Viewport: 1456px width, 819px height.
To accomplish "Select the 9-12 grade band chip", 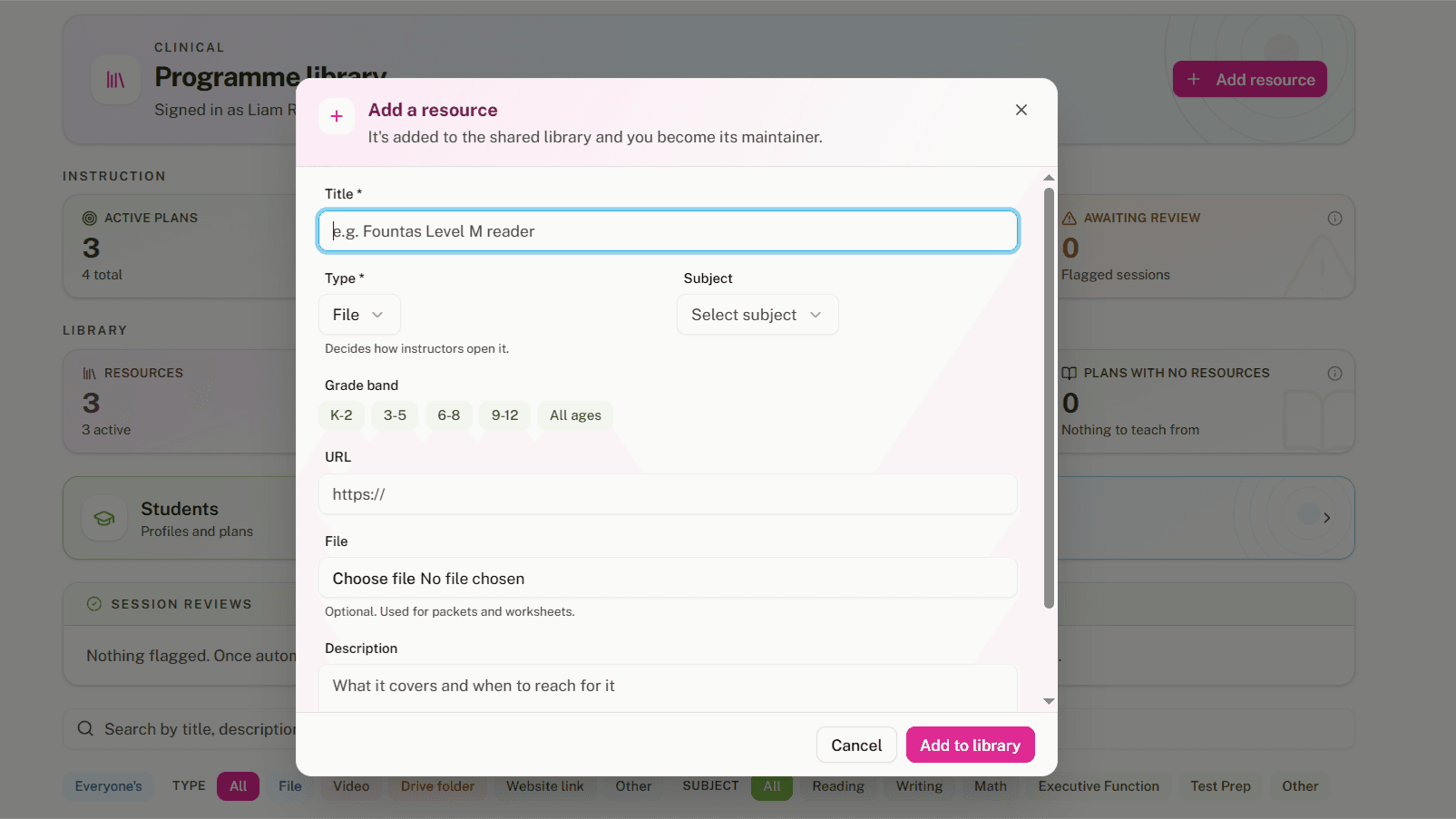I will click(x=505, y=415).
